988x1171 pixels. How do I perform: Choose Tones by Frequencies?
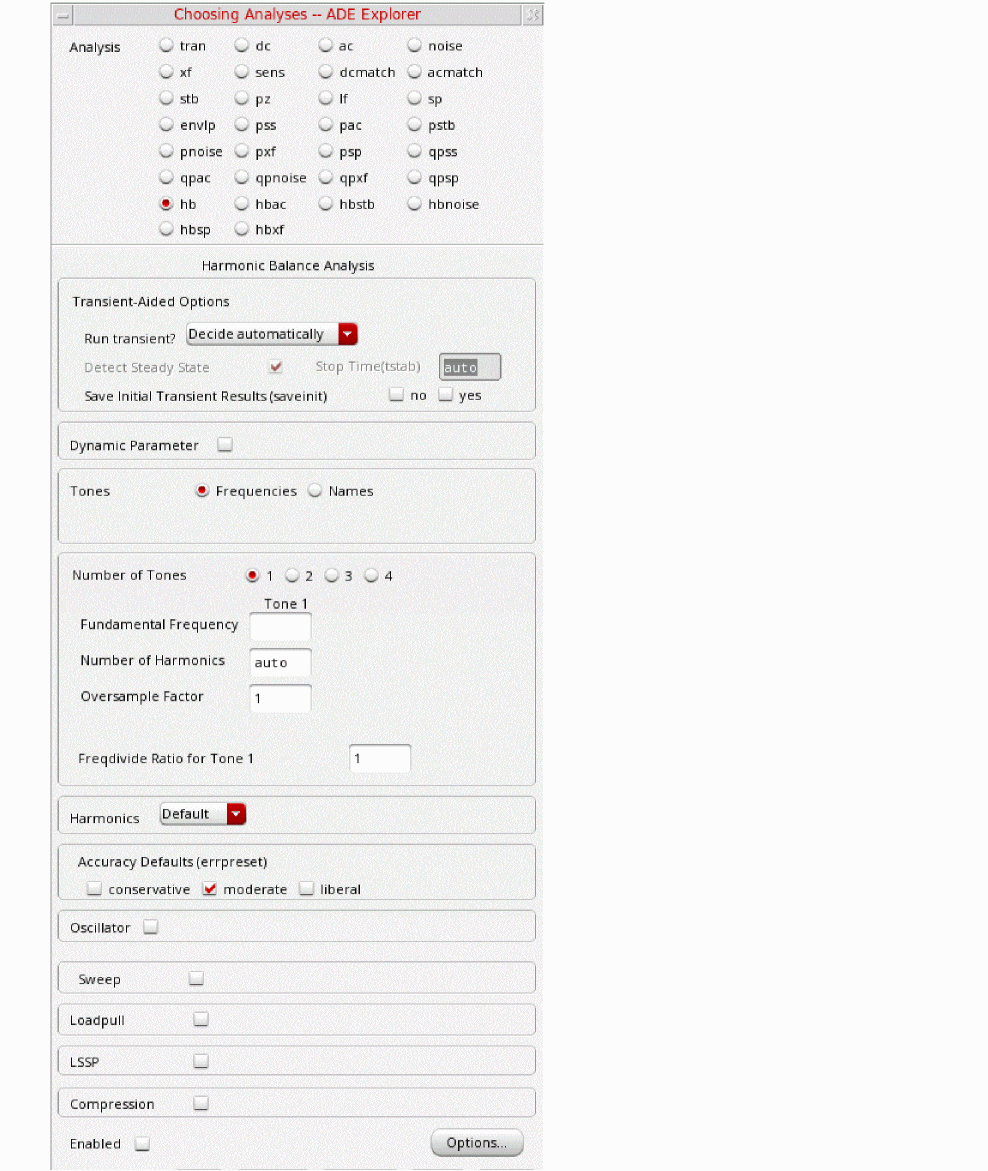202,491
